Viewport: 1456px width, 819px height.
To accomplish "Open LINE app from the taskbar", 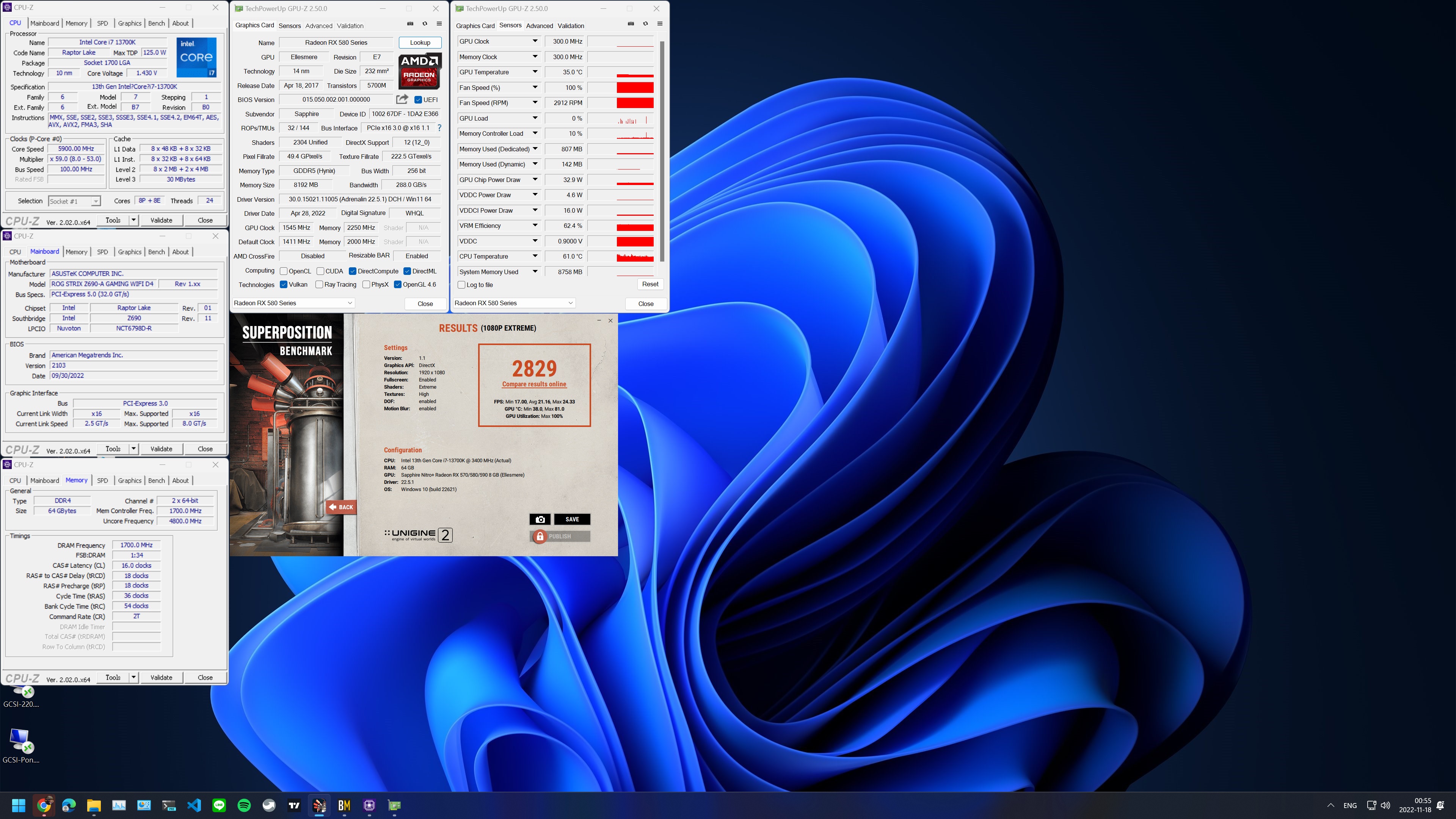I will coord(219,805).
